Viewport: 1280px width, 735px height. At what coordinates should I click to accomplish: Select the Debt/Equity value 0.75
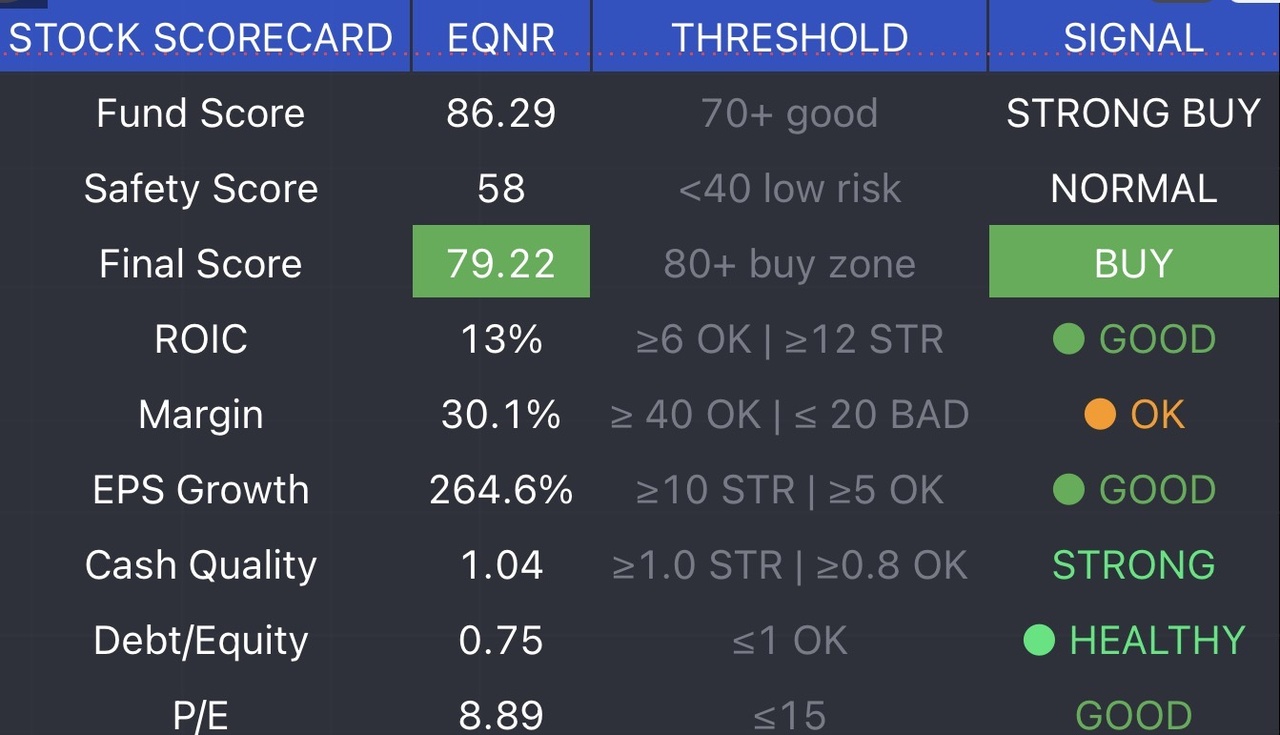(x=501, y=640)
